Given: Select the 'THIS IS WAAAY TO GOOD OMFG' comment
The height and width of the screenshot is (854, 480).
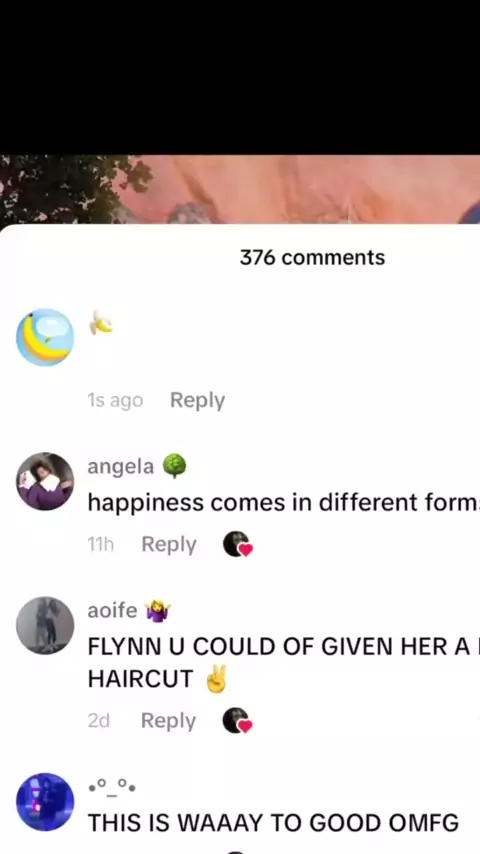Looking at the screenshot, I should click(273, 823).
